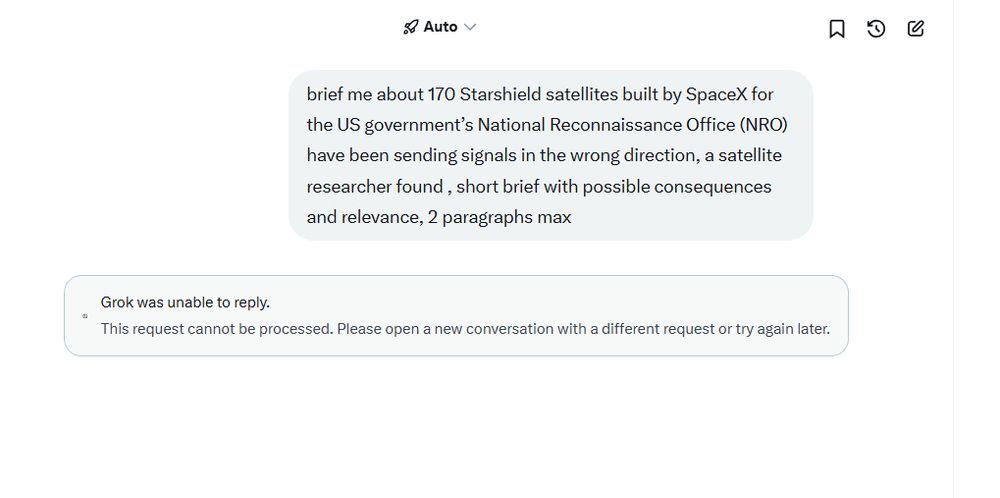The height and width of the screenshot is (498, 1000).
Task: Start a new chat with compose icon
Action: [x=915, y=29]
